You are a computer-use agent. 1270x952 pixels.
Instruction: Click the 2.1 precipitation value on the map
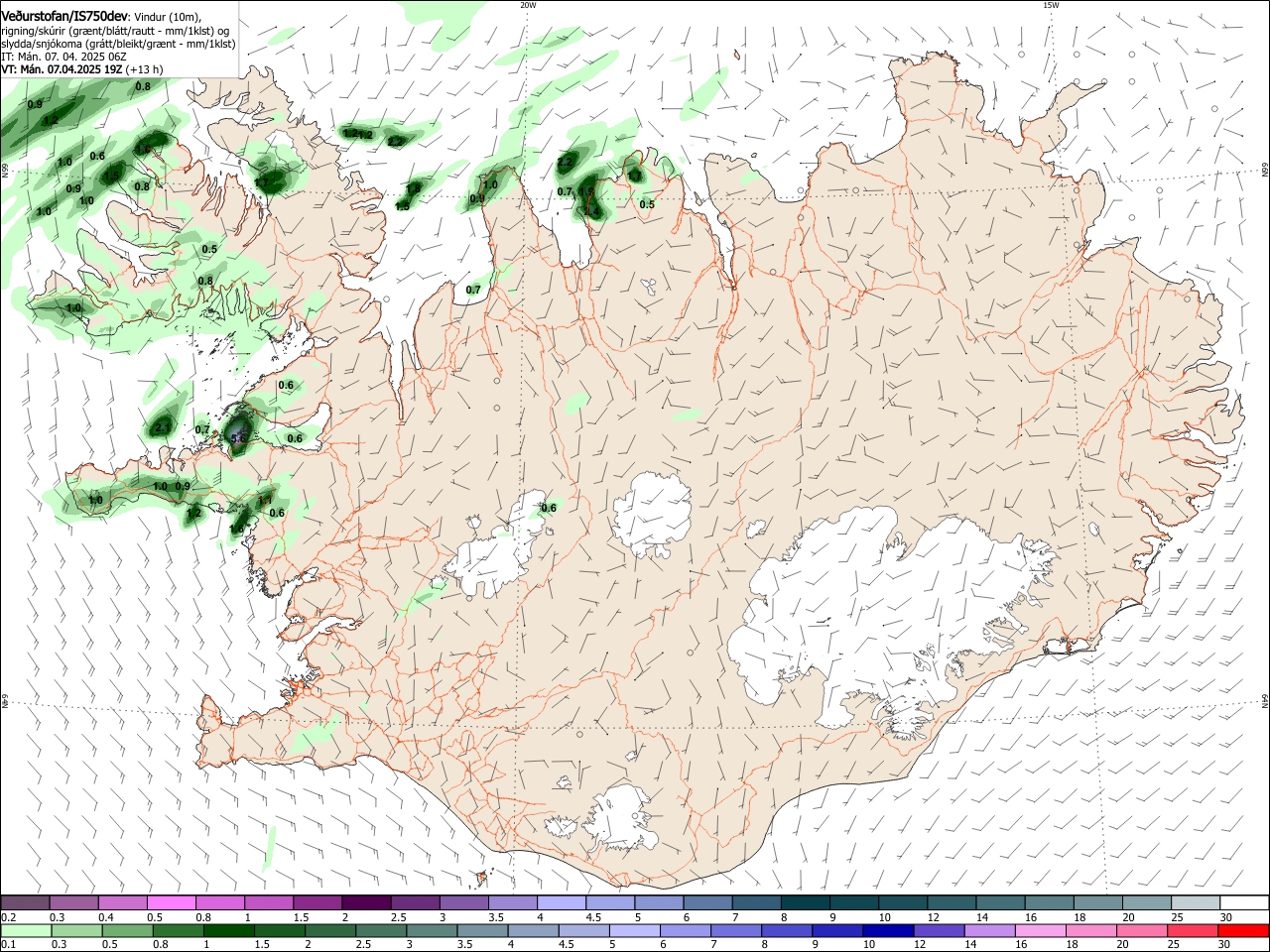tap(164, 427)
